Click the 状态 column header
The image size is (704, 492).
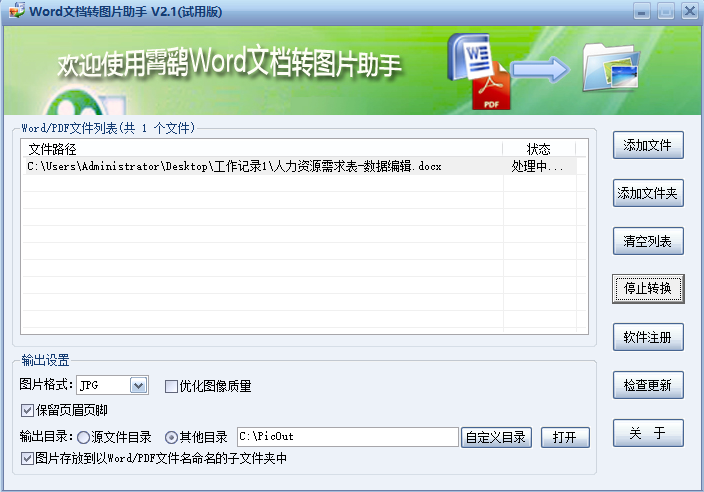pos(539,149)
